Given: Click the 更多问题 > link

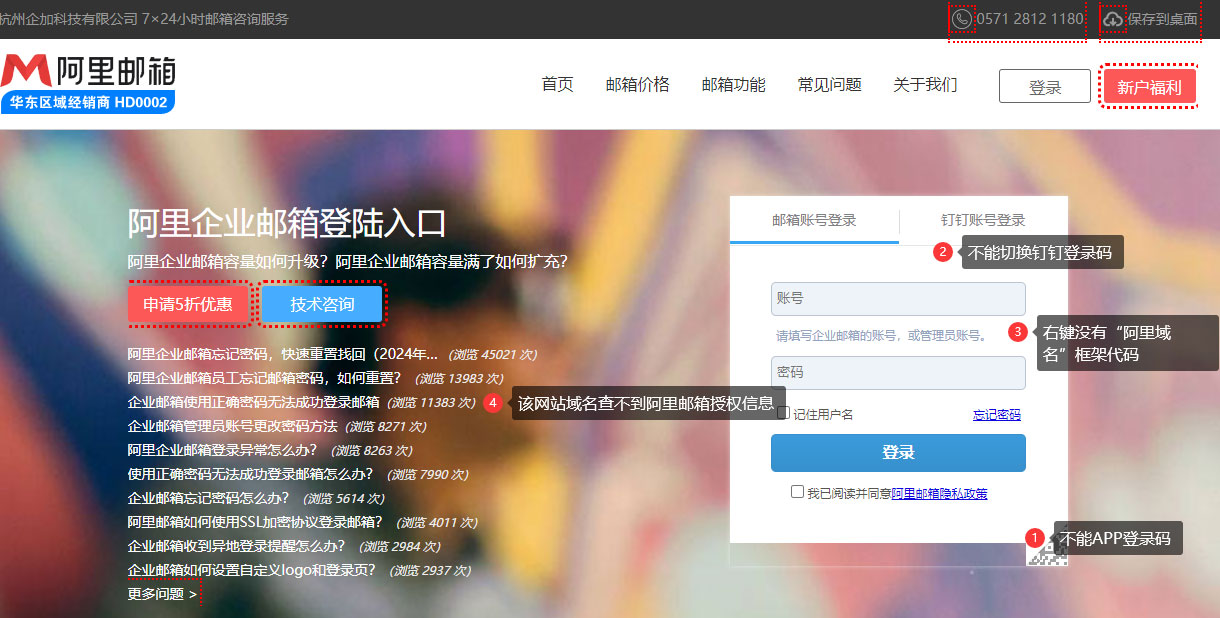Looking at the screenshot, I should [162, 594].
